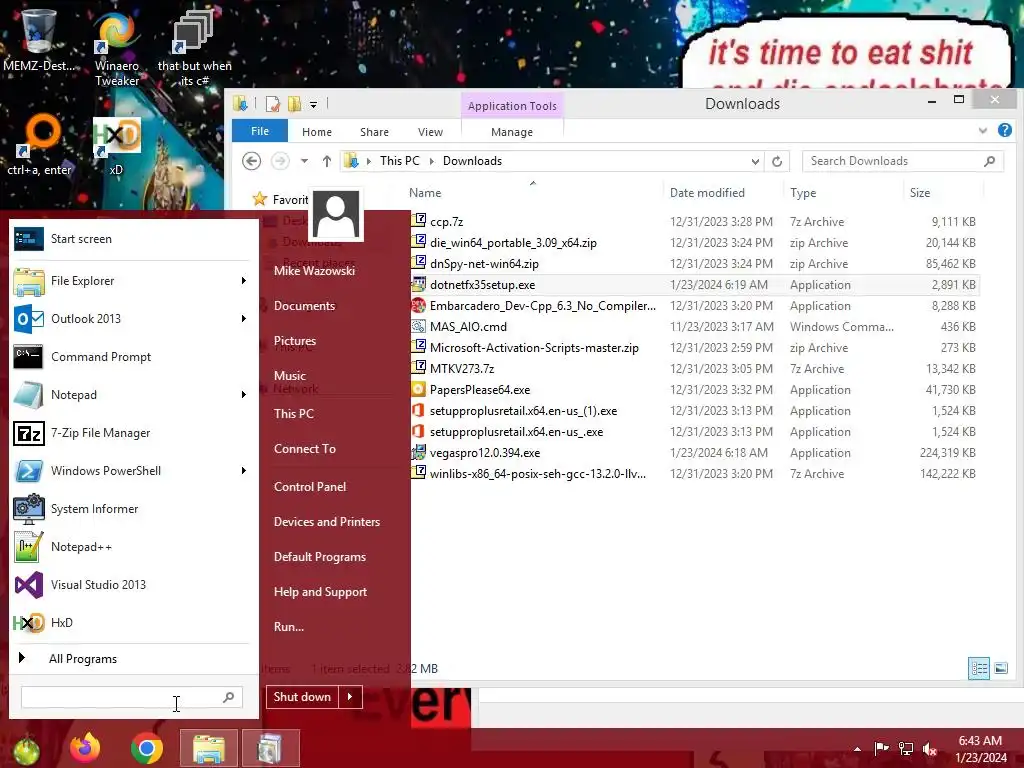1024x768 pixels.
Task: Open the address bar history dropdown
Action: 755,161
